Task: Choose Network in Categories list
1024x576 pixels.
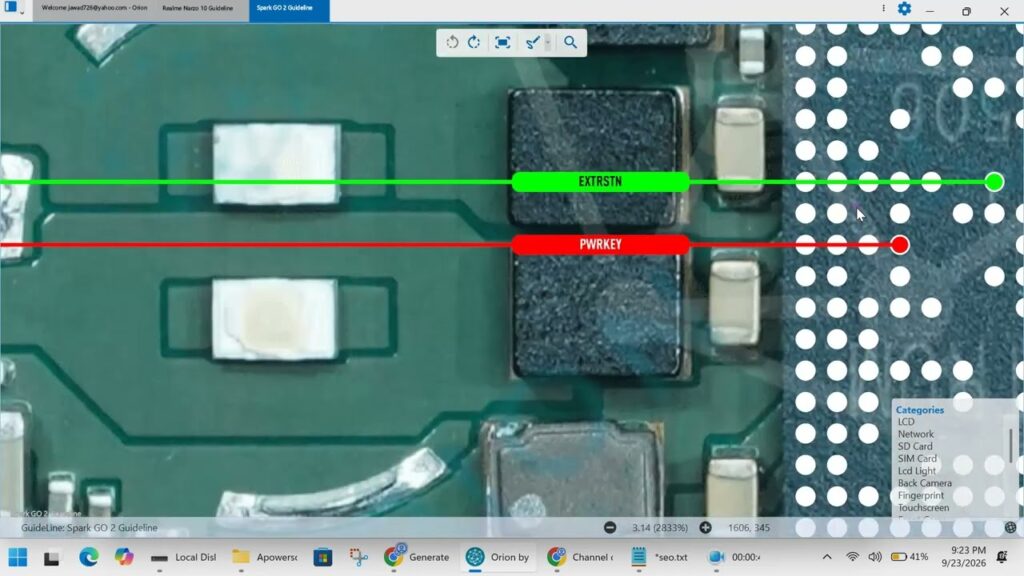Action: (x=915, y=434)
